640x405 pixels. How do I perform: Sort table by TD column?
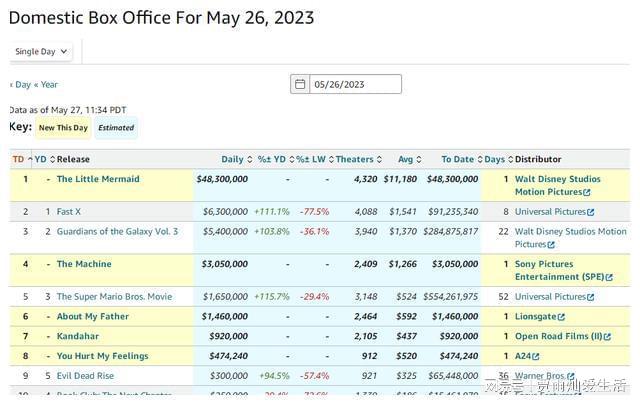click(22, 159)
